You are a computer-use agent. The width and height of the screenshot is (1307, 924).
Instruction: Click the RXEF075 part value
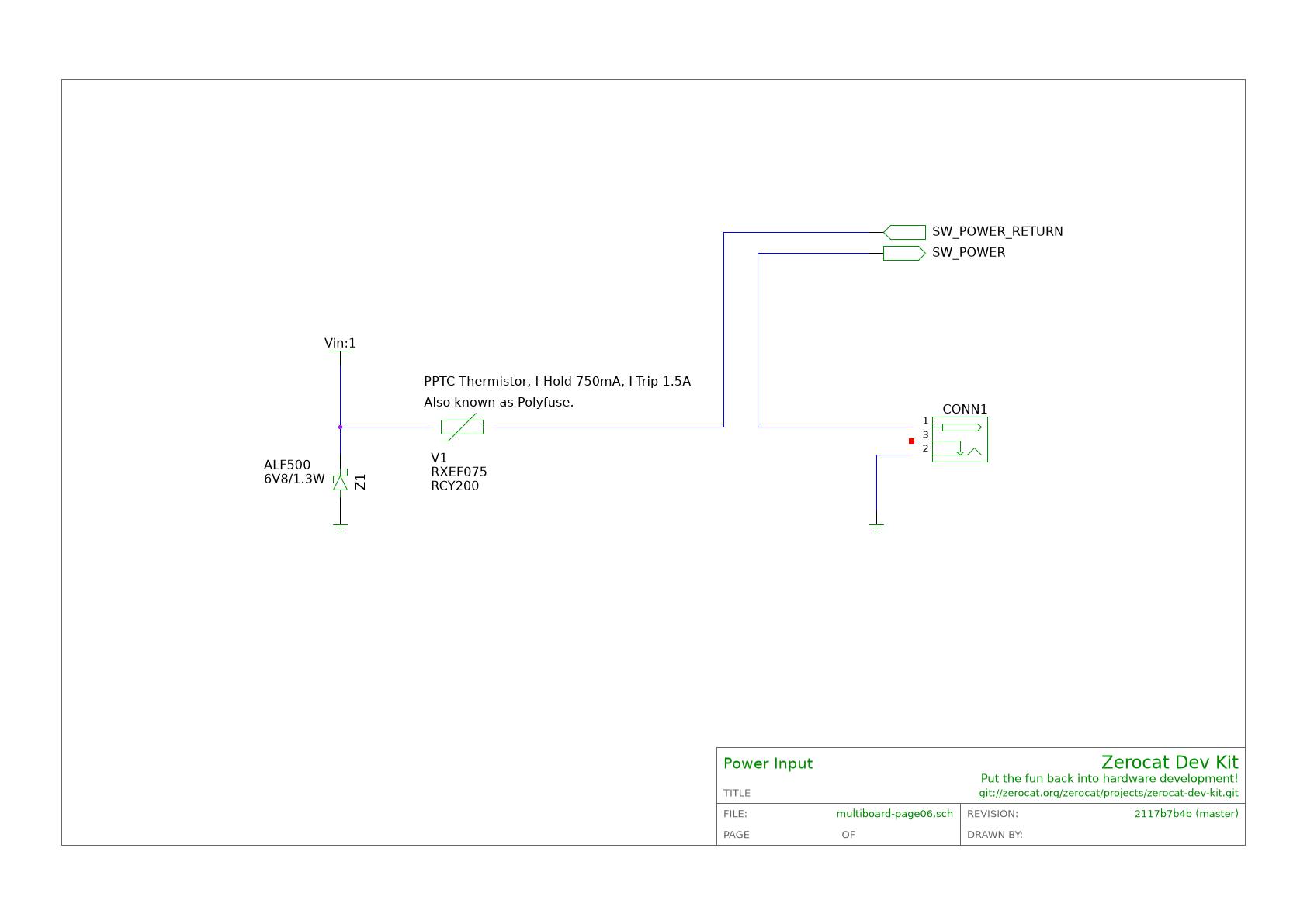459,472
